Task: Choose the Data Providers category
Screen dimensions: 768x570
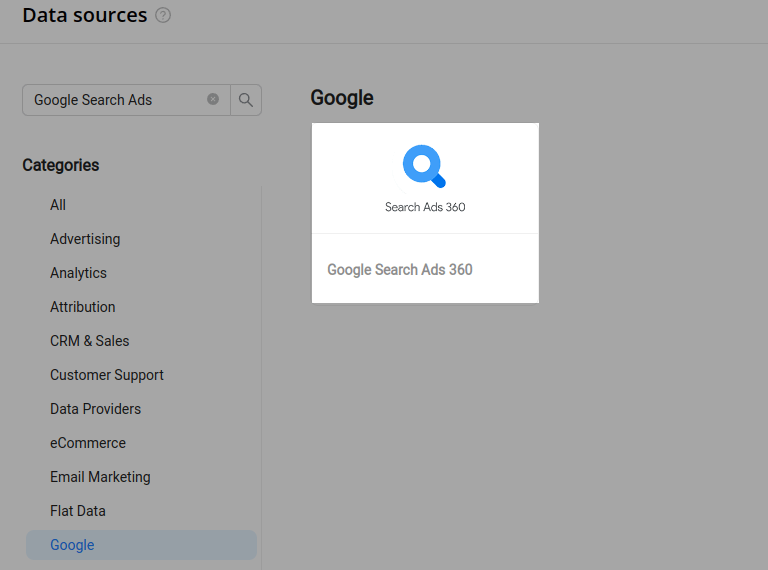Action: (96, 409)
